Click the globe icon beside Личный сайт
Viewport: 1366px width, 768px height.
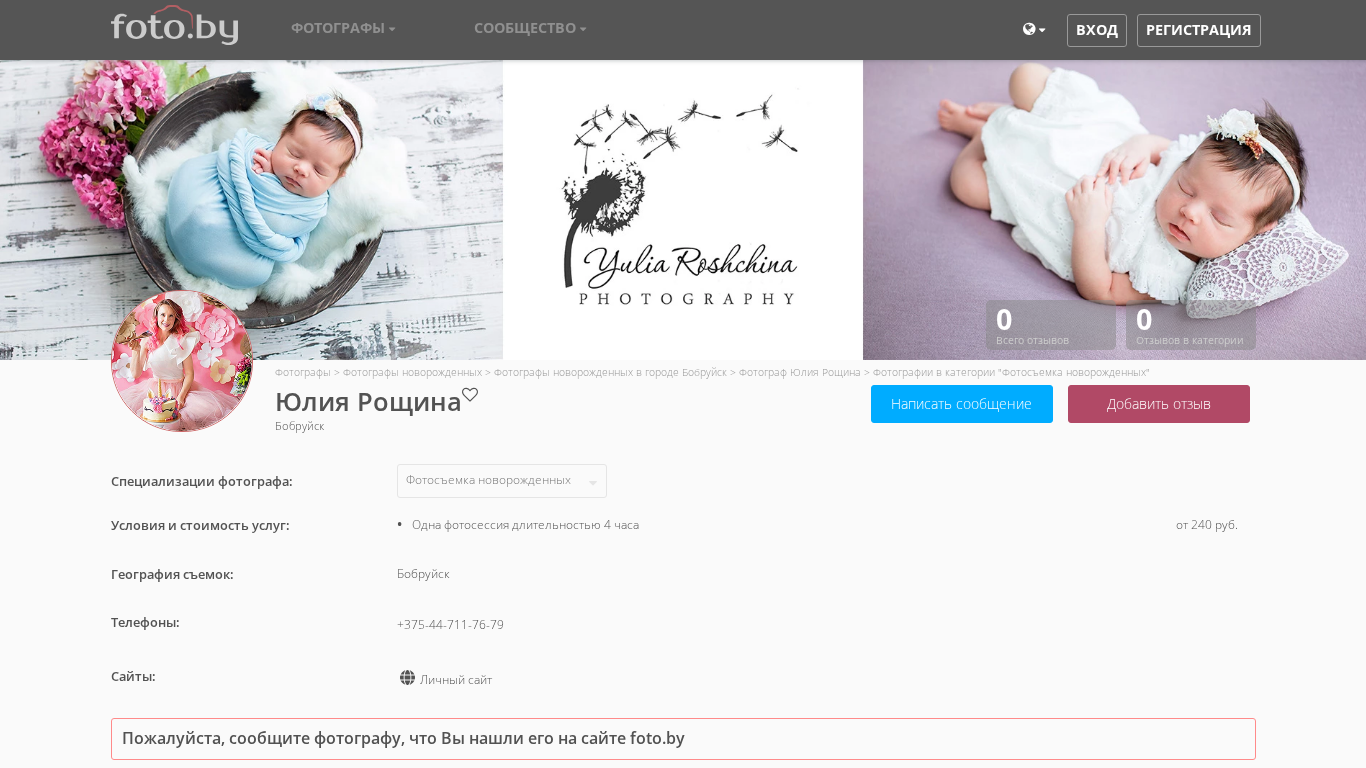[407, 678]
